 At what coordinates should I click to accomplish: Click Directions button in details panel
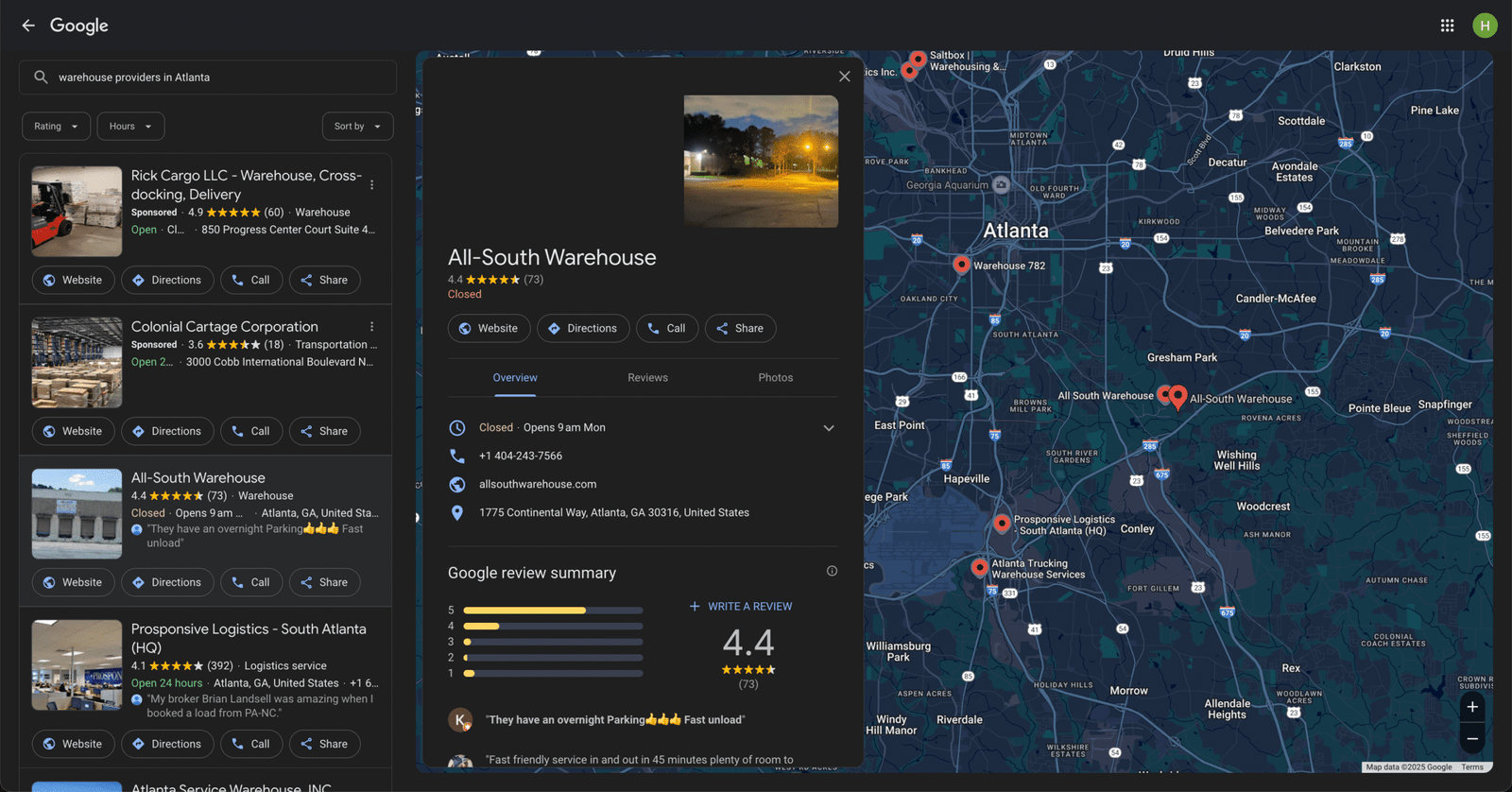click(x=583, y=329)
